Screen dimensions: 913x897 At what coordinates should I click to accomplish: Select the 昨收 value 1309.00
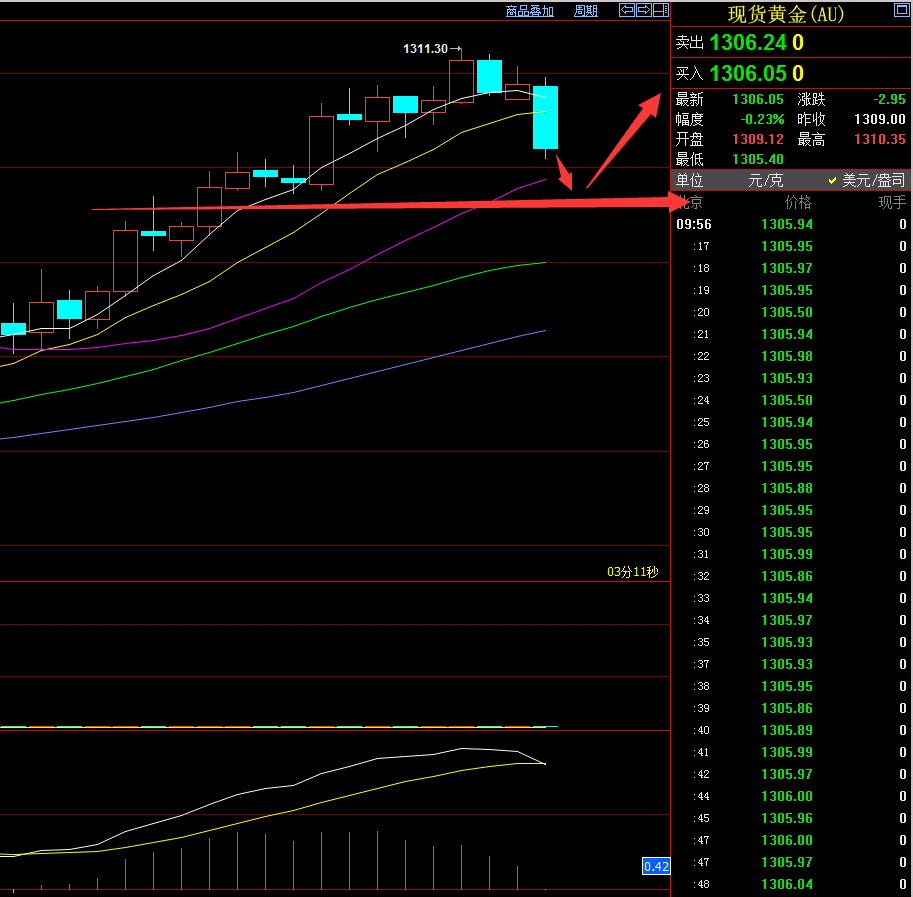point(880,119)
